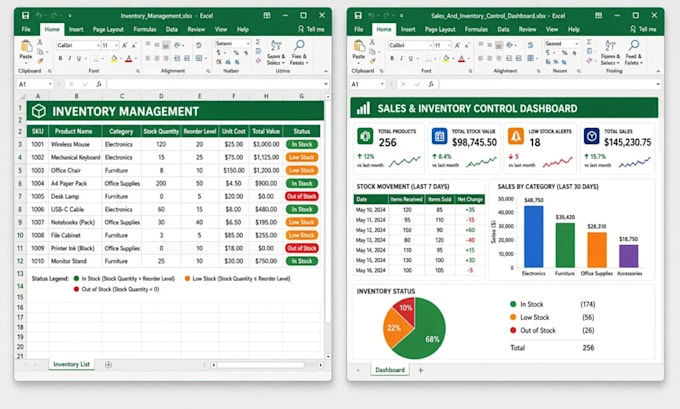This screenshot has height=409, width=680.
Task: Toggle Underline in Sales dashboard window
Action: pos(411,58)
